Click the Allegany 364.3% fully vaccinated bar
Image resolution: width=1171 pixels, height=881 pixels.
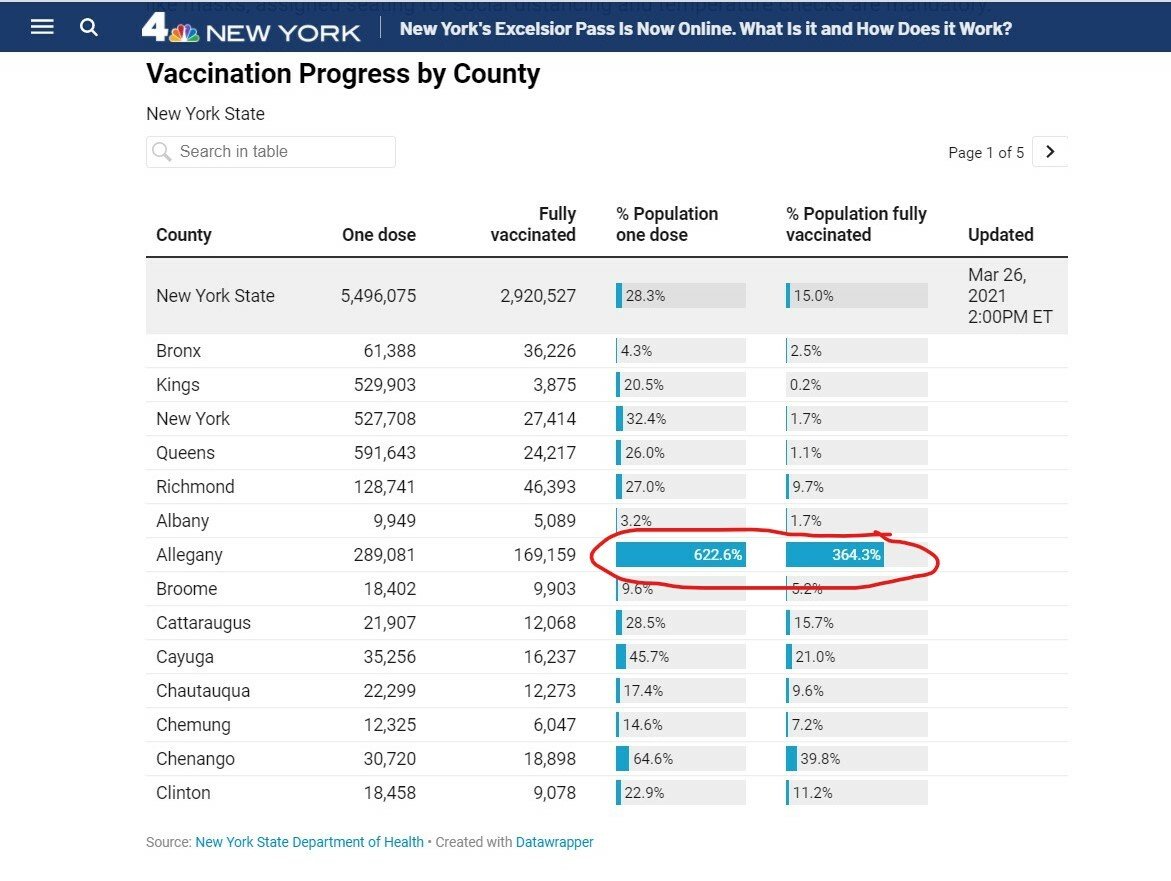835,555
